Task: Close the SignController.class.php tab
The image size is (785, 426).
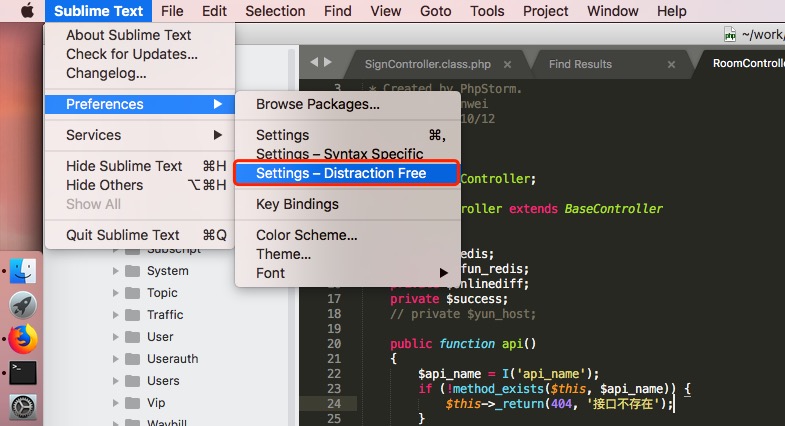Action: (507, 65)
